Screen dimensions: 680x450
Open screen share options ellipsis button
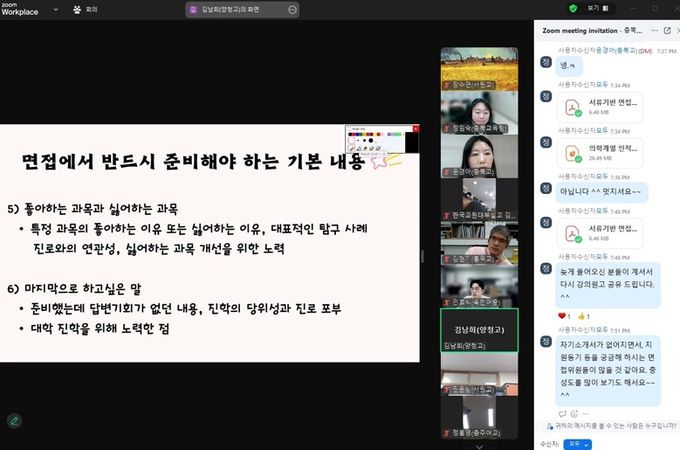[292, 9]
